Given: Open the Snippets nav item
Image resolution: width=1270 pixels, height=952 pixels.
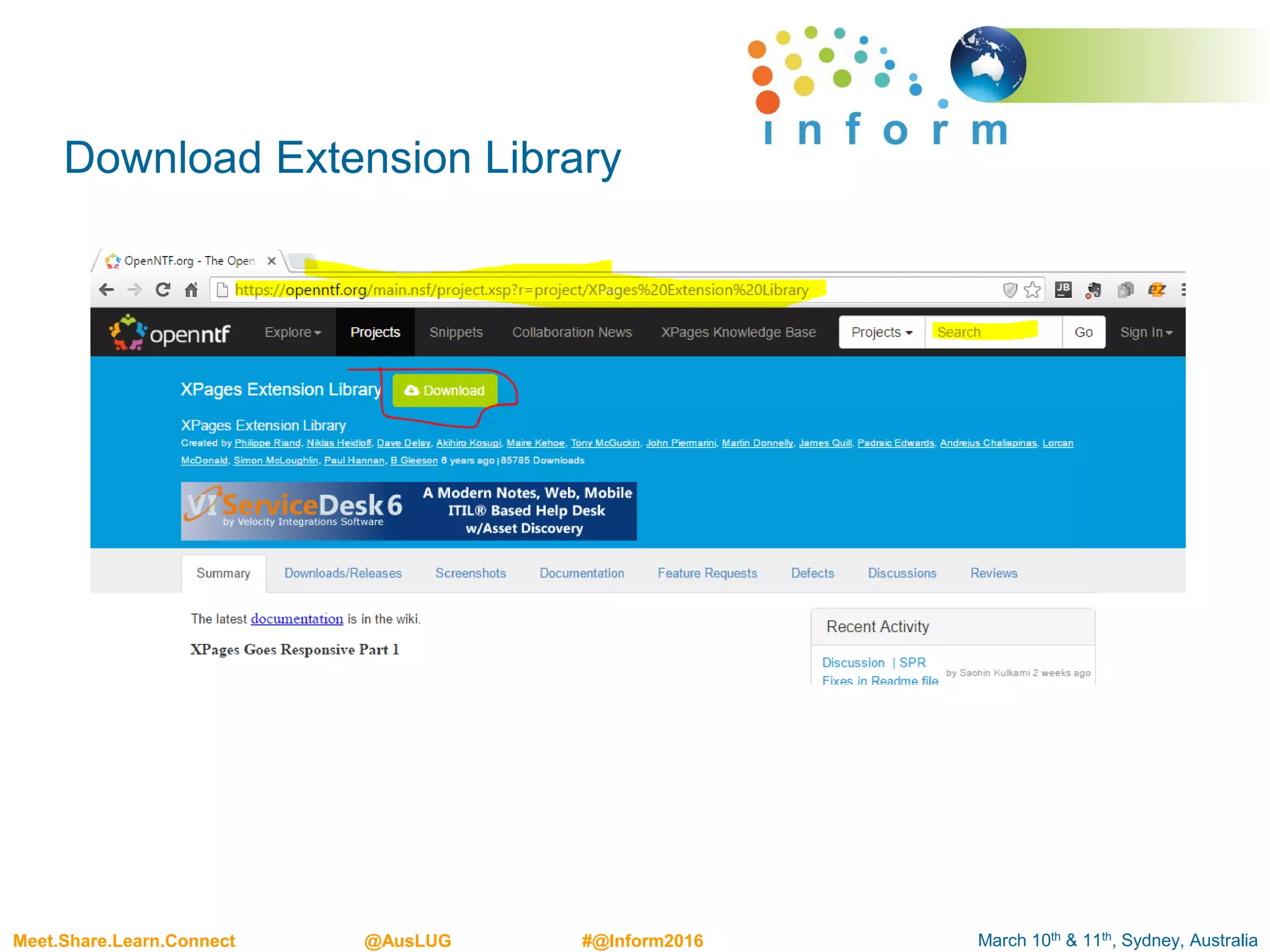Looking at the screenshot, I should tap(456, 332).
